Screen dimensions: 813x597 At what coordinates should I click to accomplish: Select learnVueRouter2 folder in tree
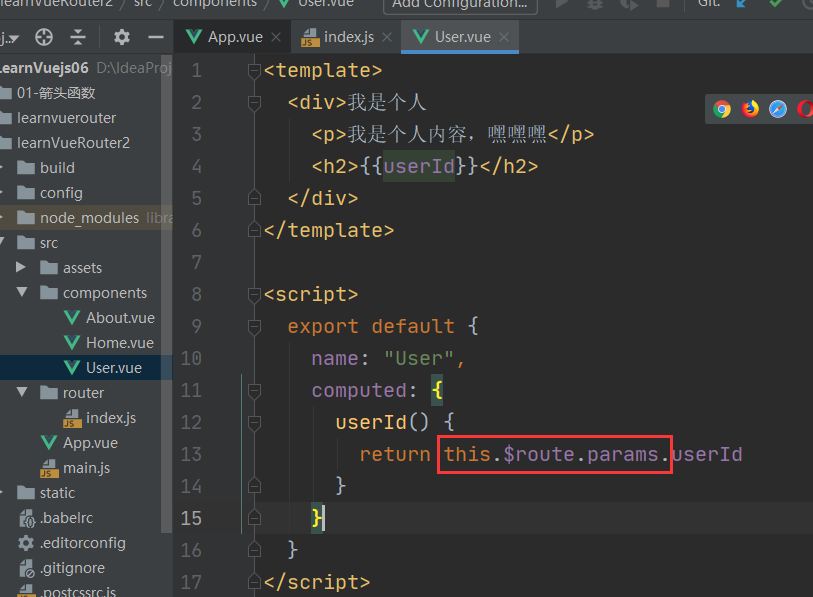click(x=73, y=143)
